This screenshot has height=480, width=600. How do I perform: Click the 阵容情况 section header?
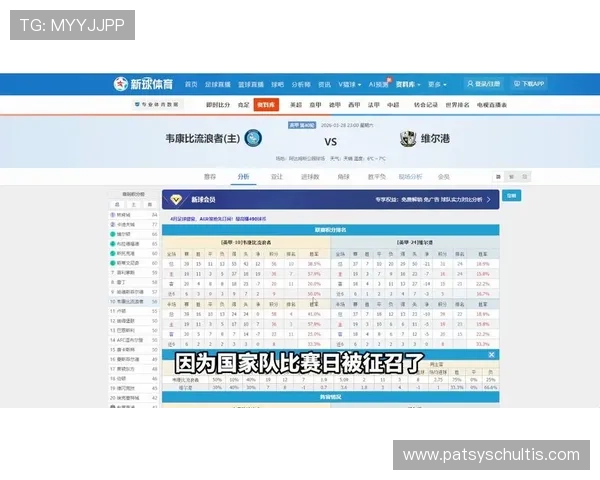coord(331,397)
